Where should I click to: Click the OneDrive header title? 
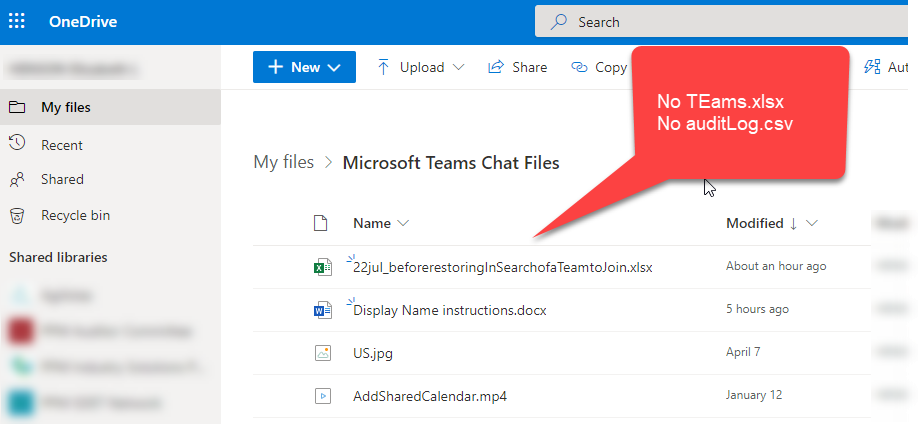(x=83, y=22)
